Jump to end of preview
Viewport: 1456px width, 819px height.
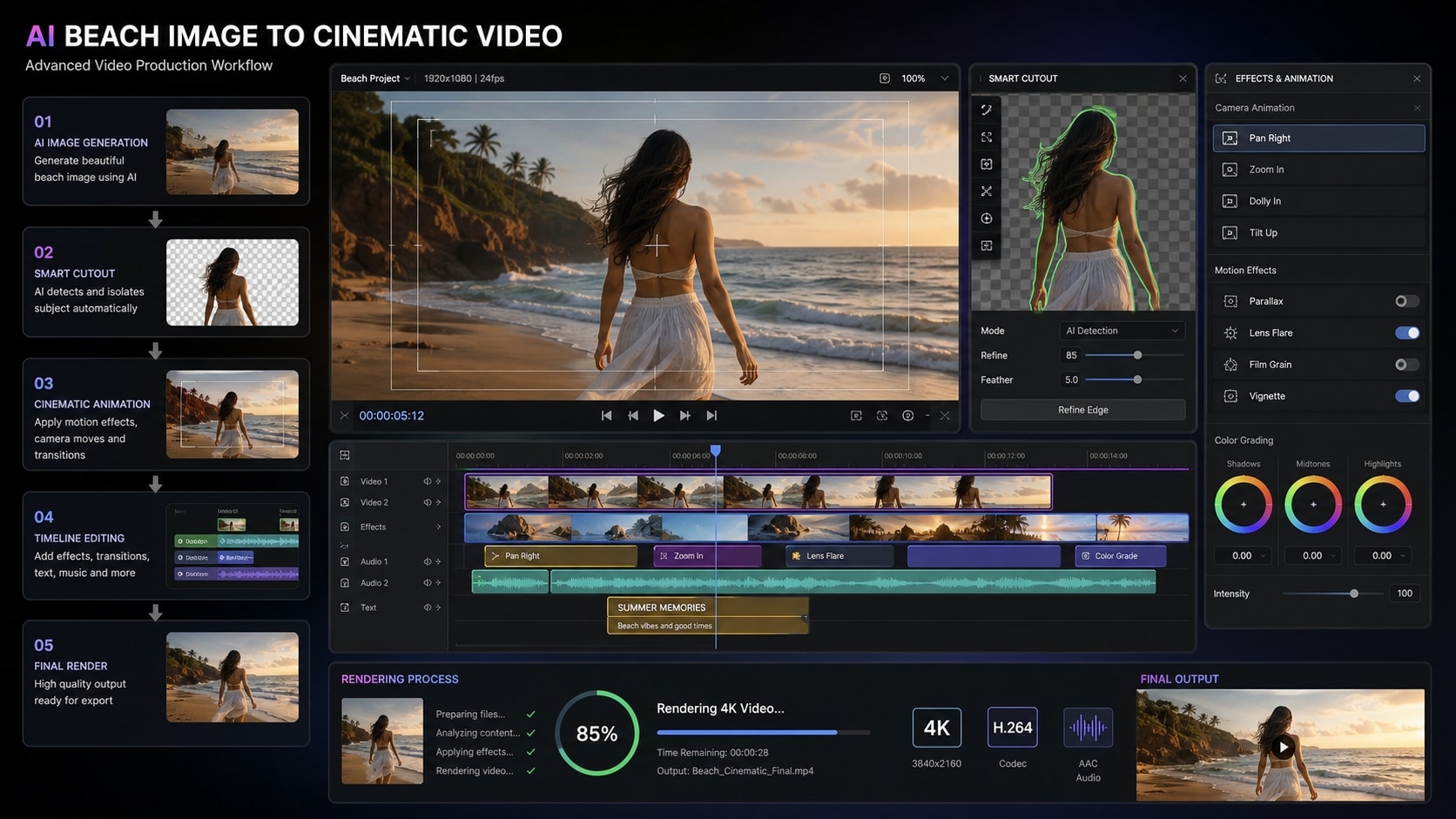click(x=711, y=416)
